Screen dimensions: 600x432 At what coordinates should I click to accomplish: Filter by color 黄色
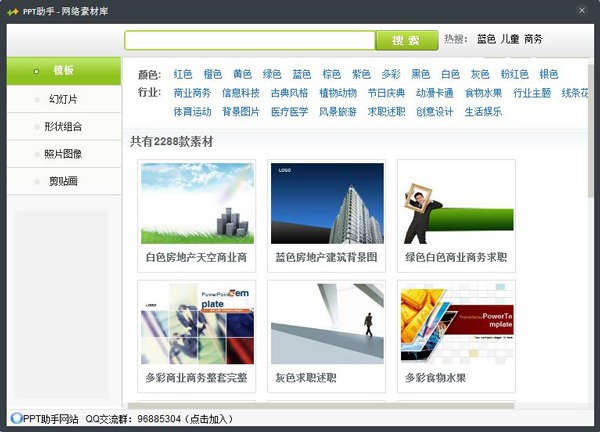(x=242, y=74)
